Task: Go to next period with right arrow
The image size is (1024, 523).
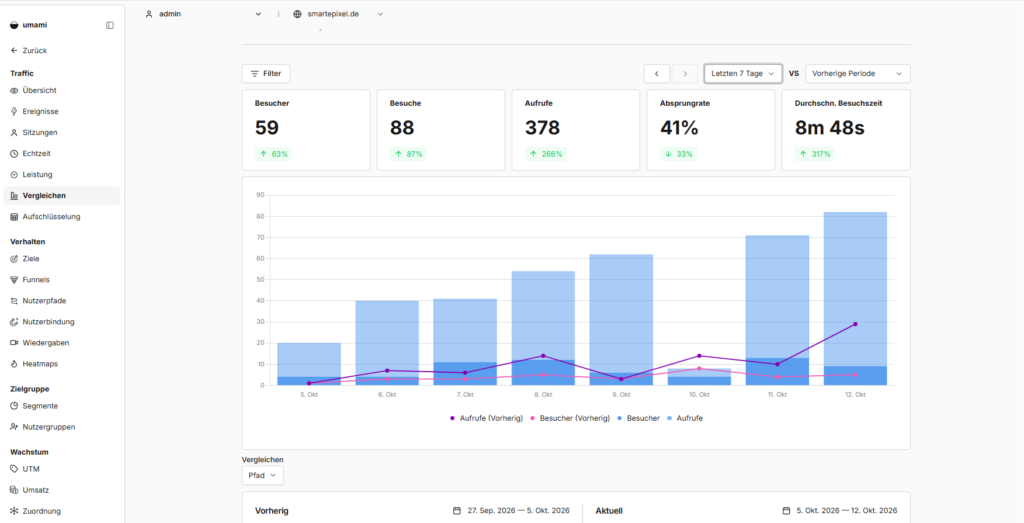Action: (684, 74)
